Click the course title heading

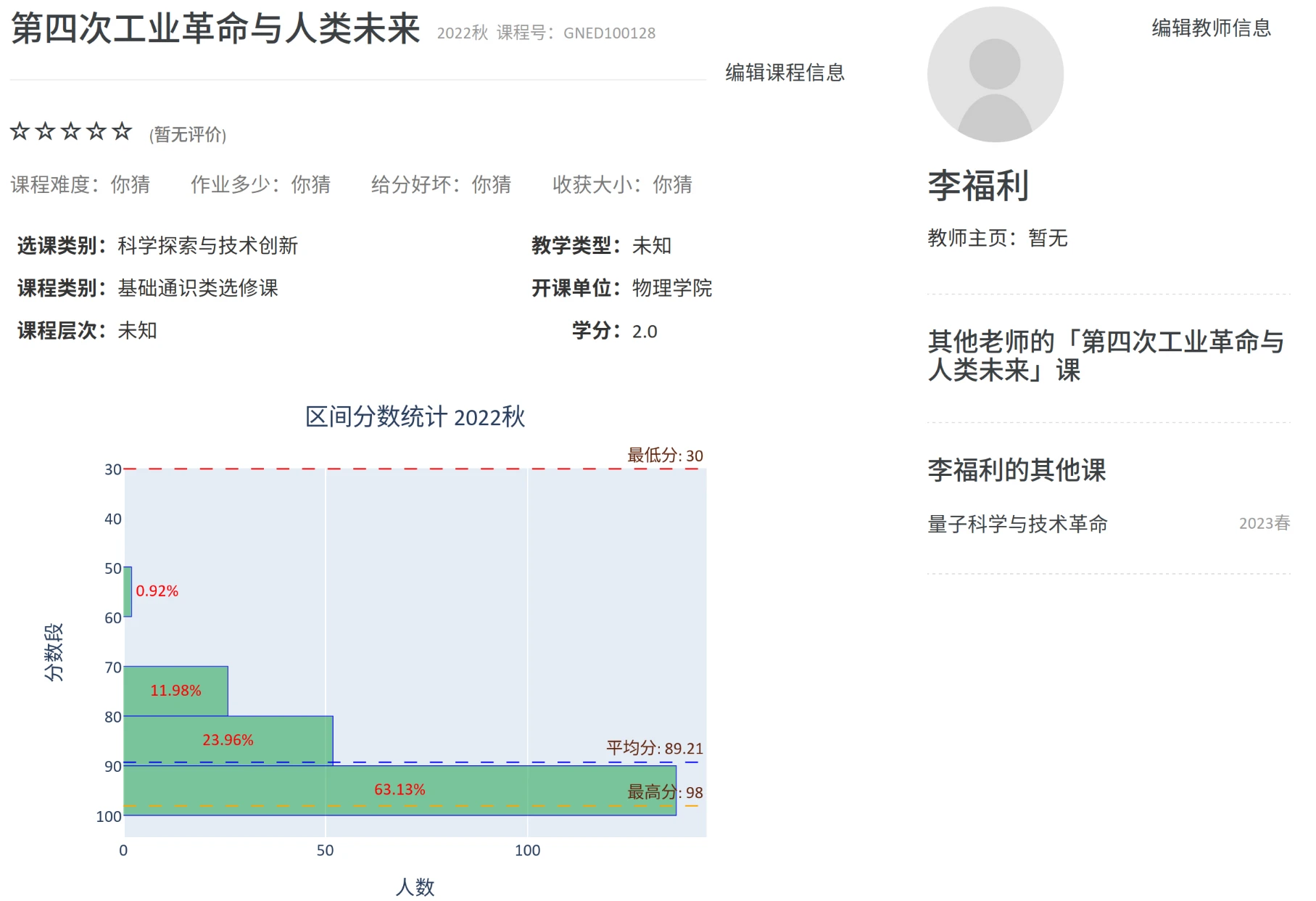point(215,29)
